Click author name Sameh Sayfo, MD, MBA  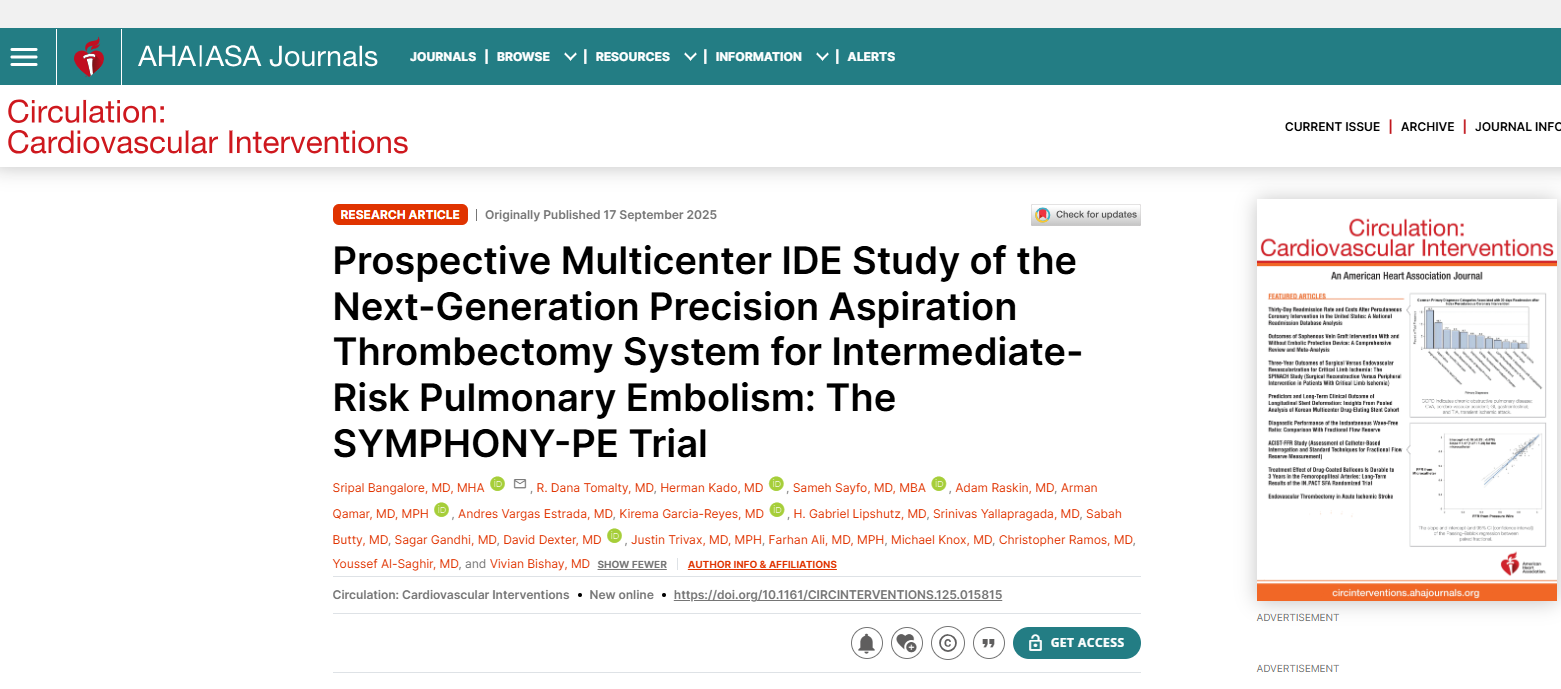859,488
